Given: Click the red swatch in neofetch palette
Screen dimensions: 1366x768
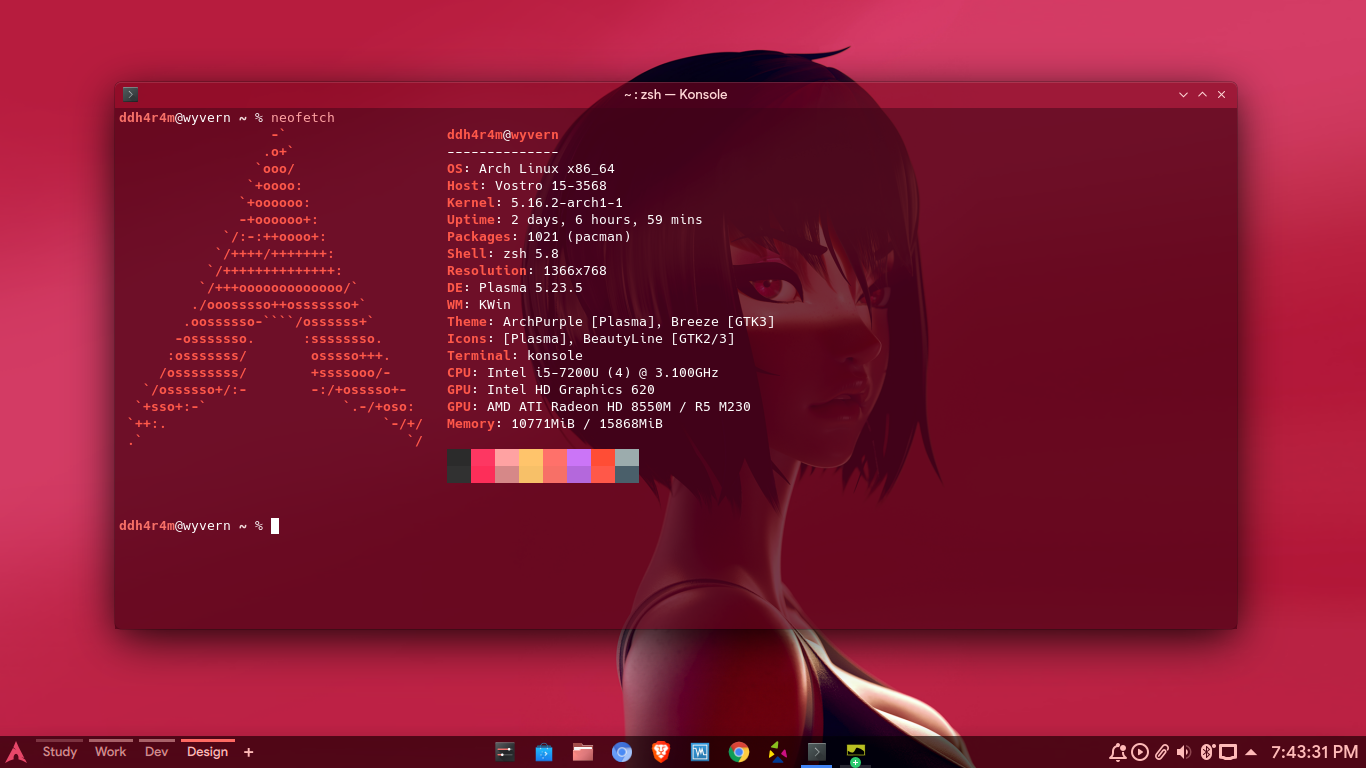Looking at the screenshot, I should (x=483, y=466).
